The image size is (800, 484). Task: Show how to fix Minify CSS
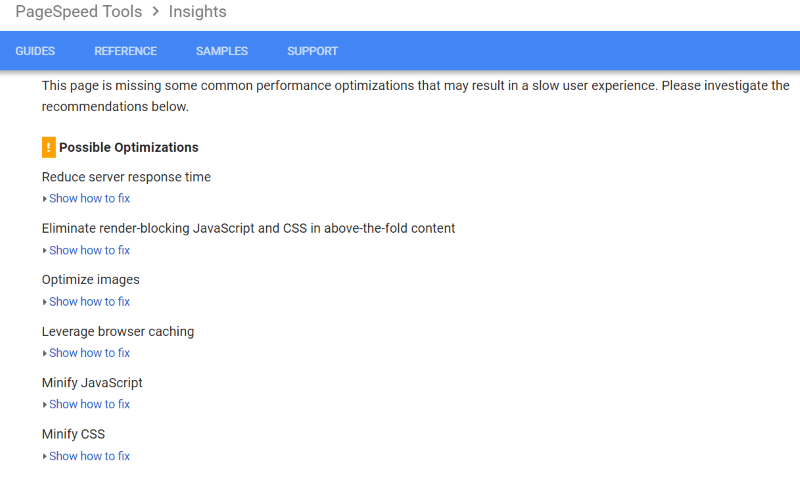click(89, 456)
